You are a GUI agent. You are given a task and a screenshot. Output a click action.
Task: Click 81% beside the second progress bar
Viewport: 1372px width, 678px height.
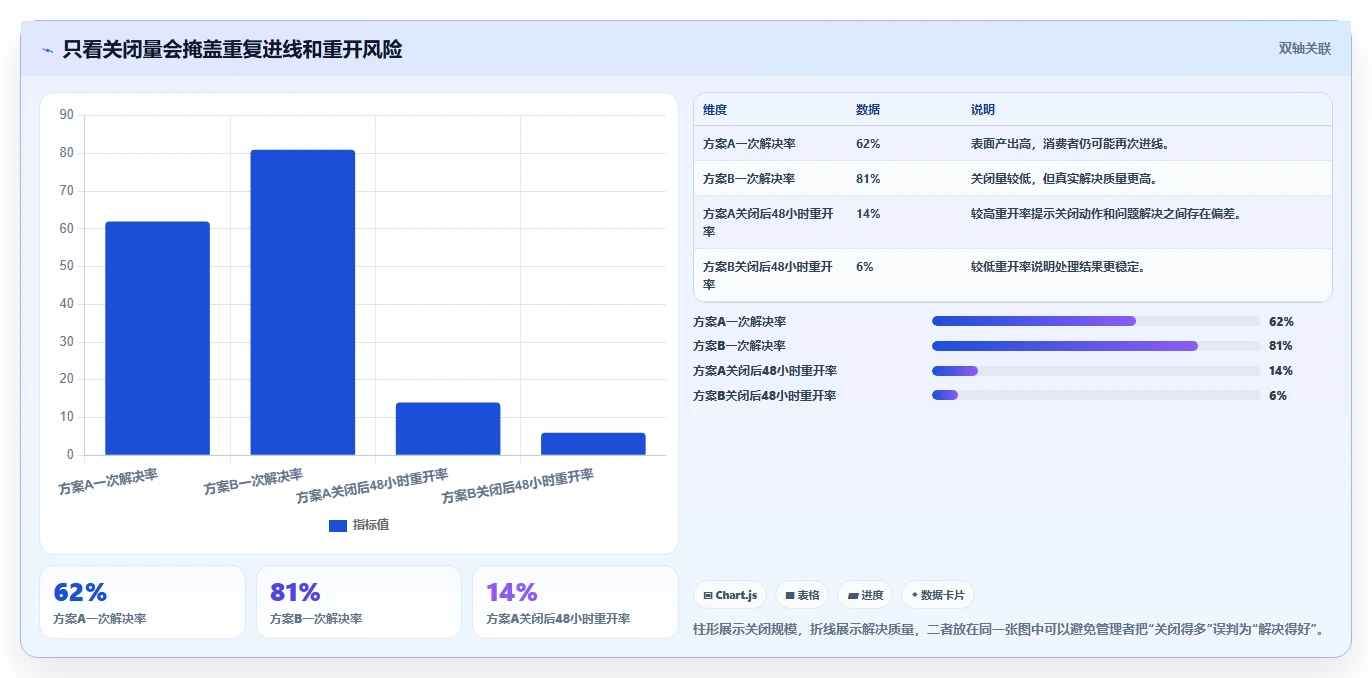pyautogui.click(x=1280, y=346)
